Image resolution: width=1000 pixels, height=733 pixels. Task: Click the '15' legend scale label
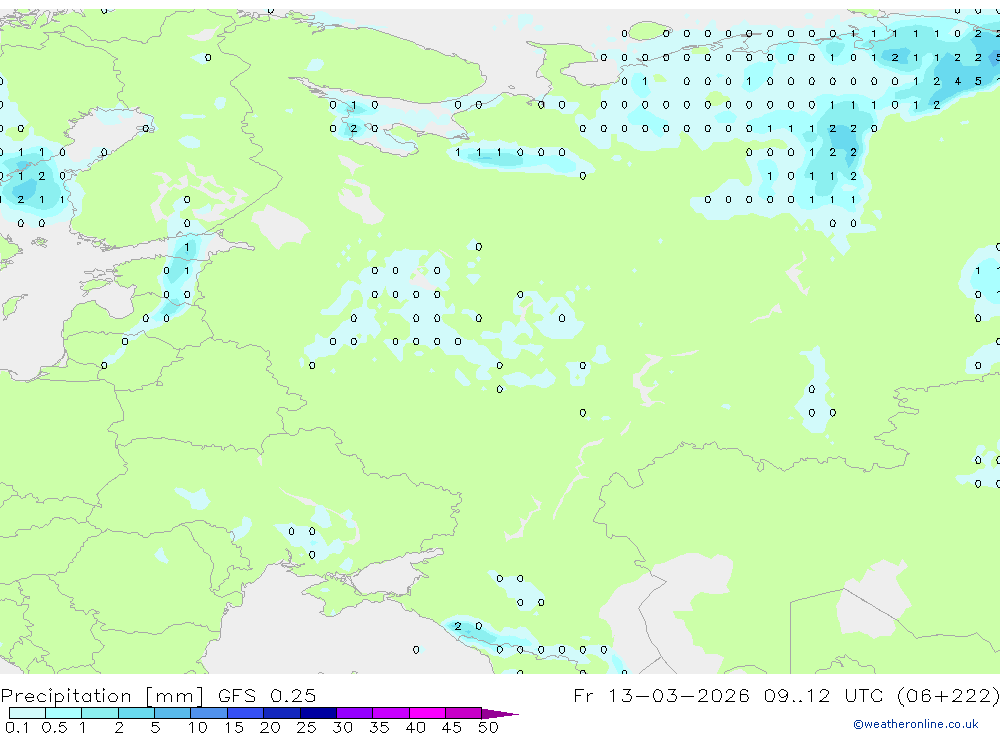point(234,727)
